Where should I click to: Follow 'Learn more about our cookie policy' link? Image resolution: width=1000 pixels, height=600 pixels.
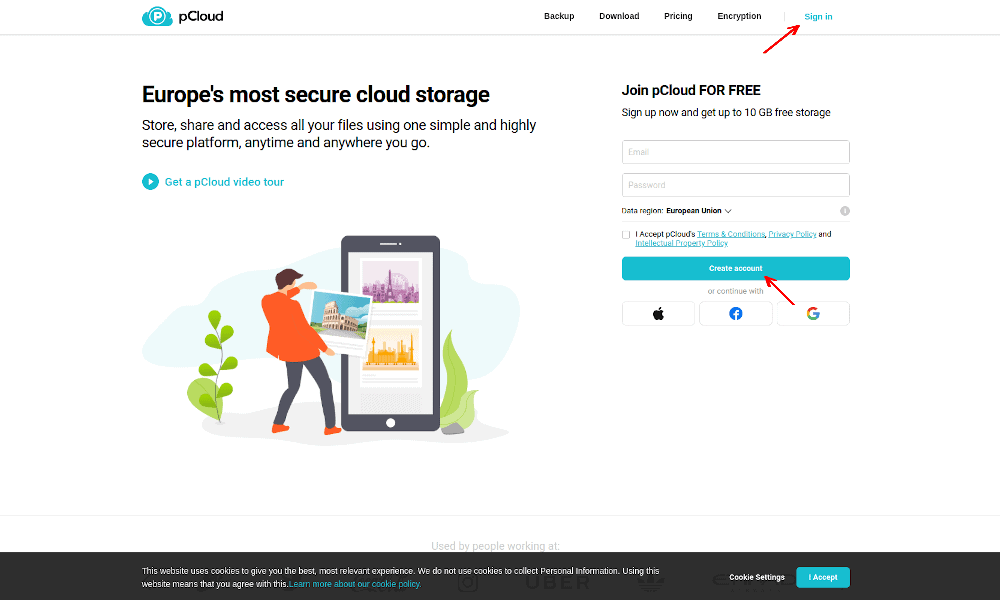[355, 584]
